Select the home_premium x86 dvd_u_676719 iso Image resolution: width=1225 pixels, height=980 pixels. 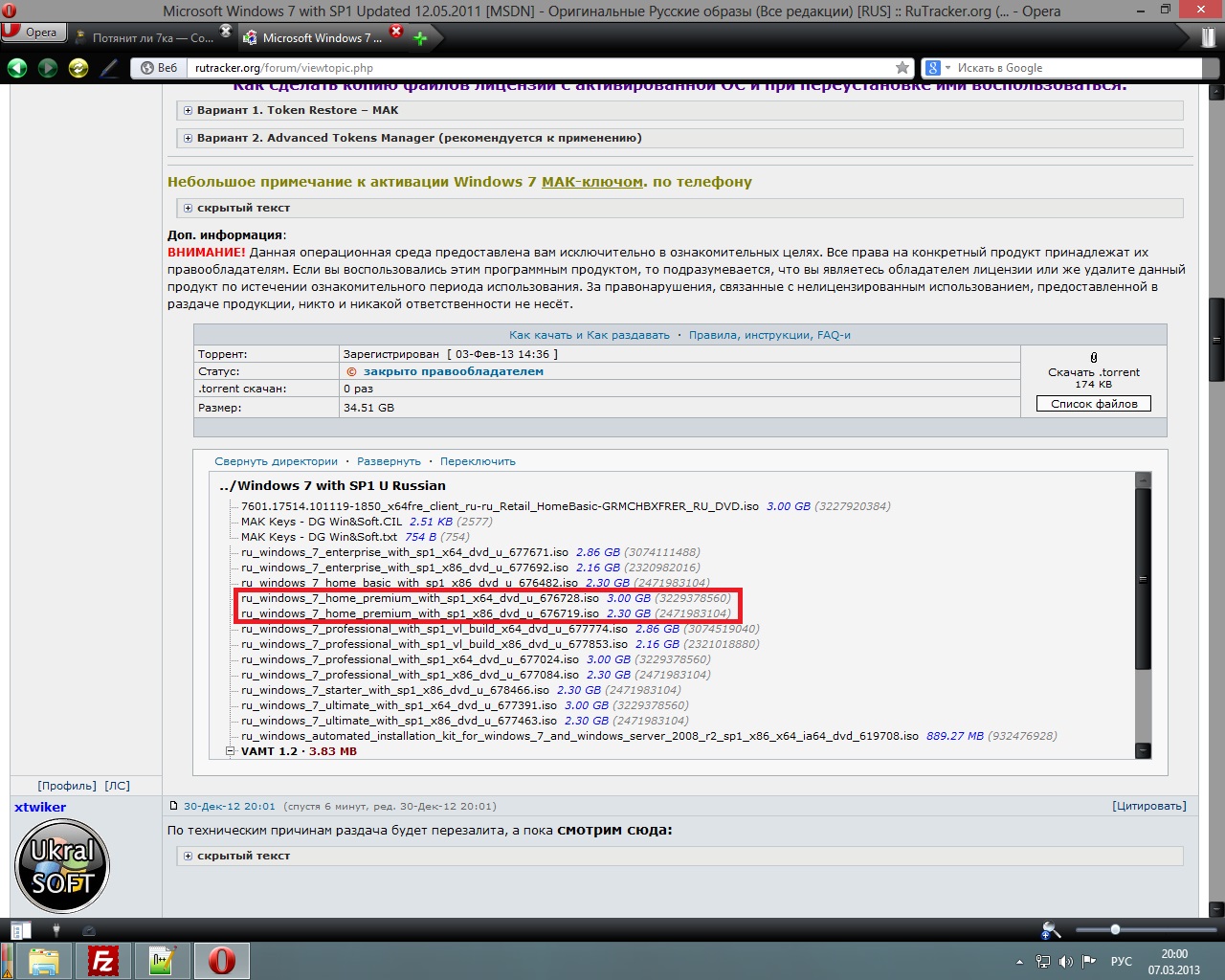tap(420, 613)
